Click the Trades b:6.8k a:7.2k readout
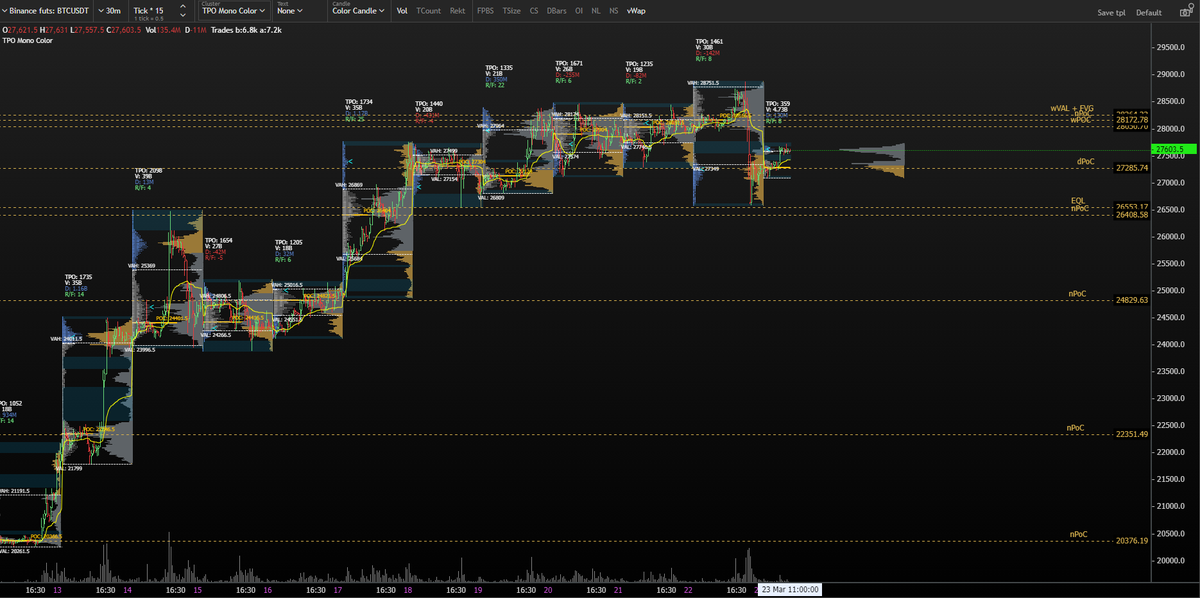 click(x=246, y=31)
